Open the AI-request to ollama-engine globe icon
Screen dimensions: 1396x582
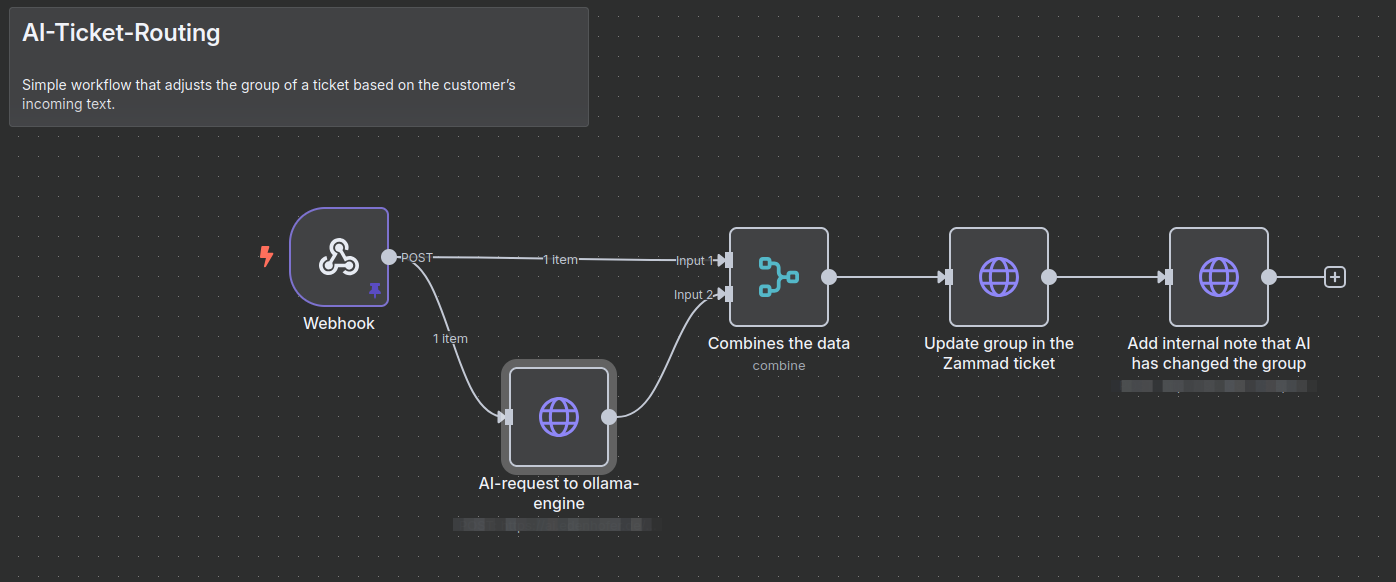pyautogui.click(x=558, y=417)
